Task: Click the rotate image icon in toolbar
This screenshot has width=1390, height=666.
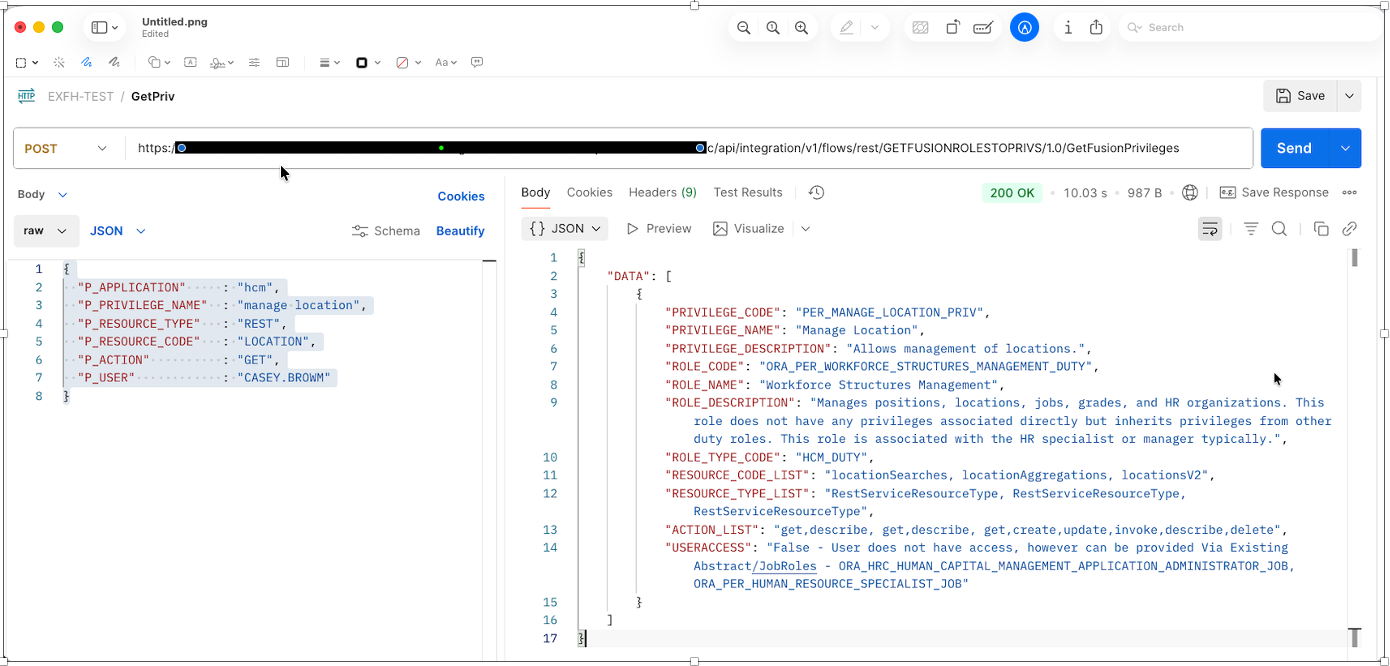Action: pyautogui.click(x=953, y=28)
